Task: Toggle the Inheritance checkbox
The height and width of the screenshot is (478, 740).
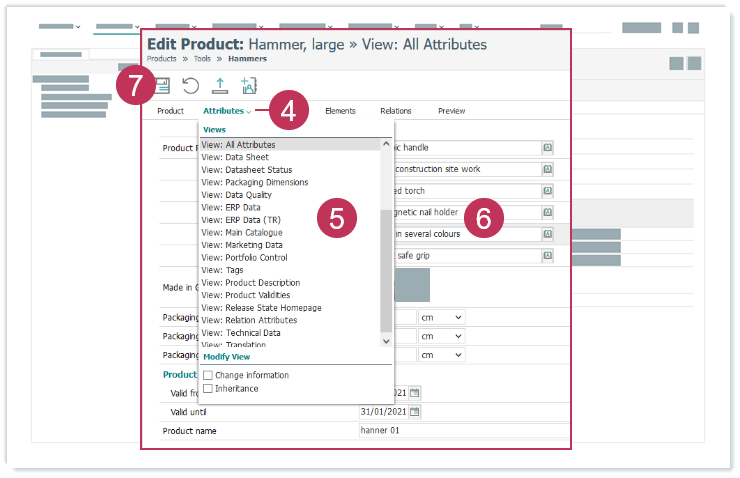Action: (x=208, y=389)
